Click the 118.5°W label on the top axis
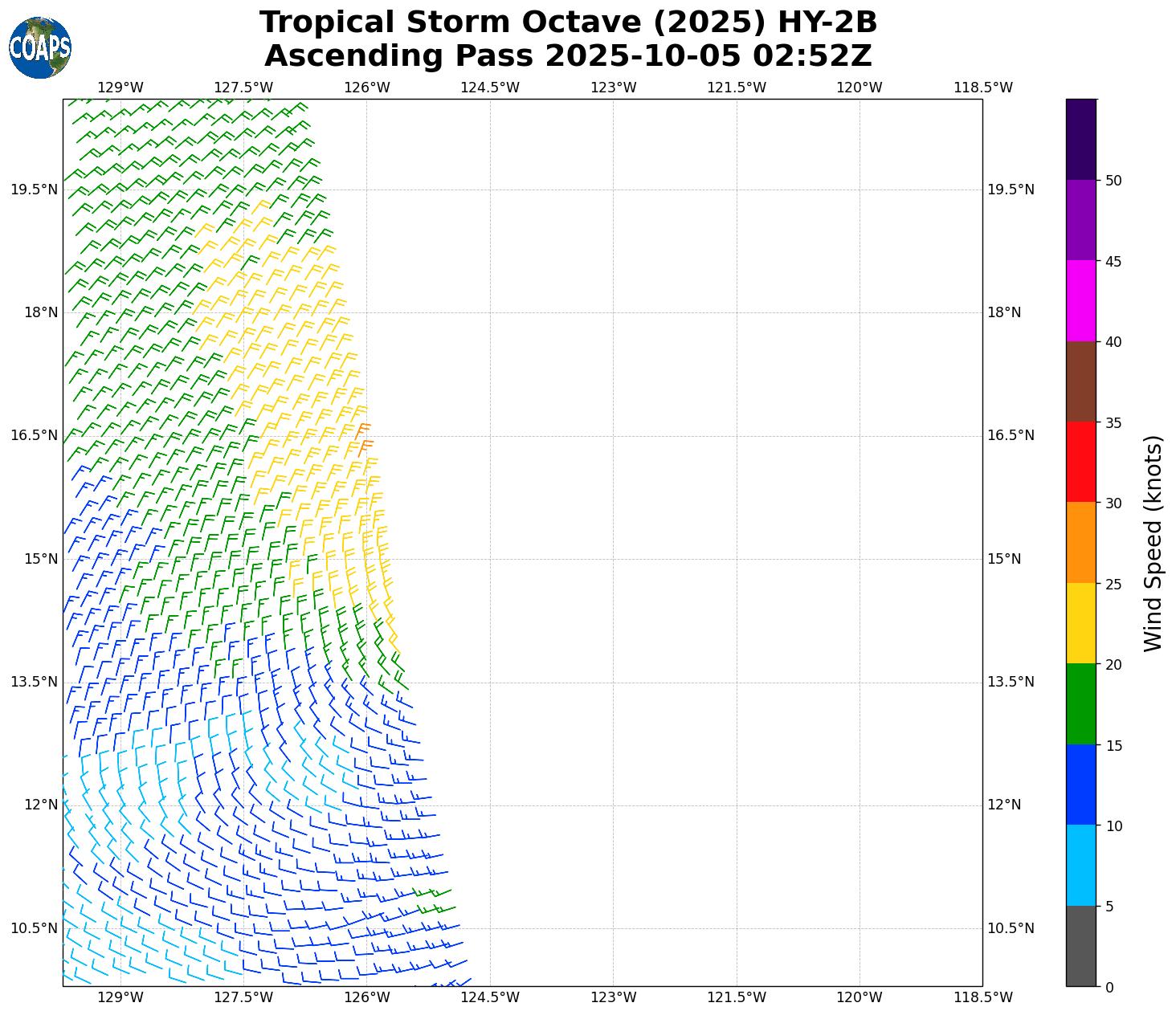Image resolution: width=1176 pixels, height=1015 pixels. pos(983,88)
